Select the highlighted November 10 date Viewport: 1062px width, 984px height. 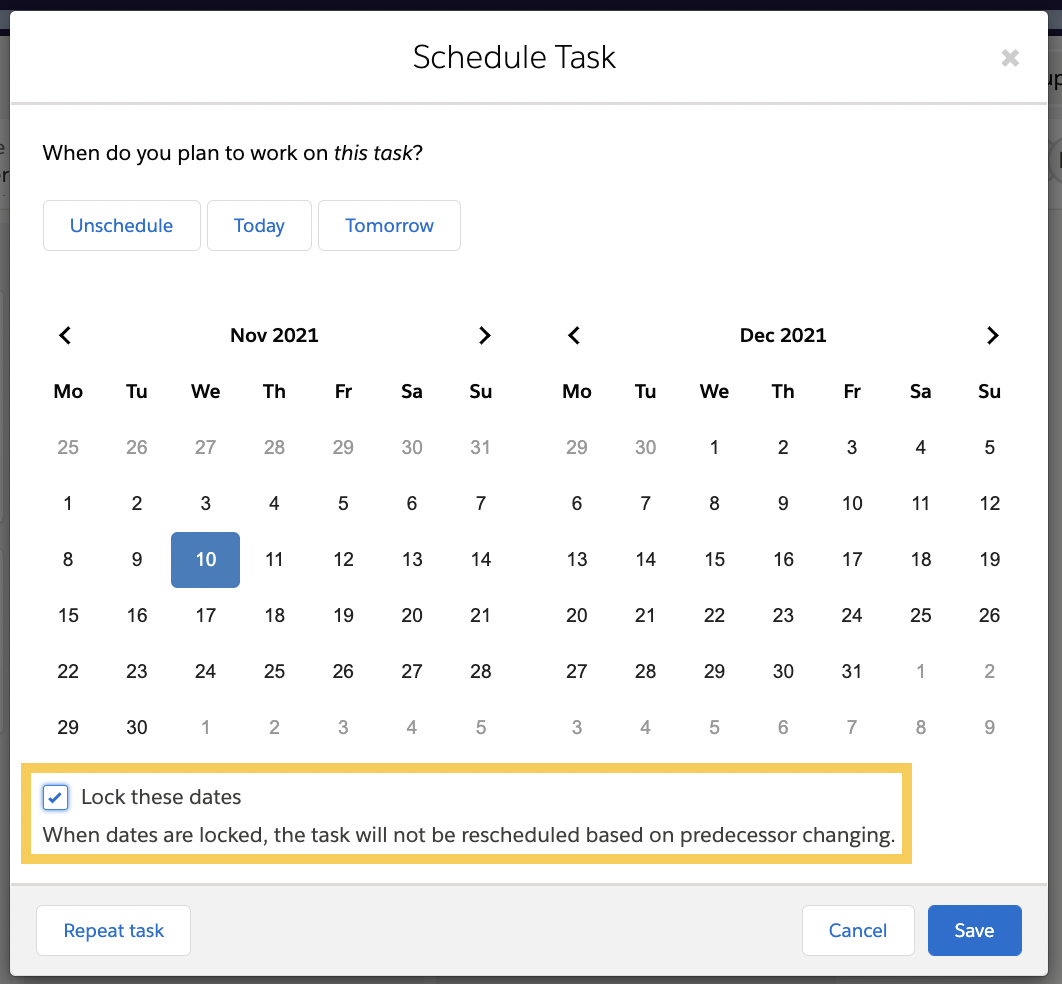[x=205, y=559]
